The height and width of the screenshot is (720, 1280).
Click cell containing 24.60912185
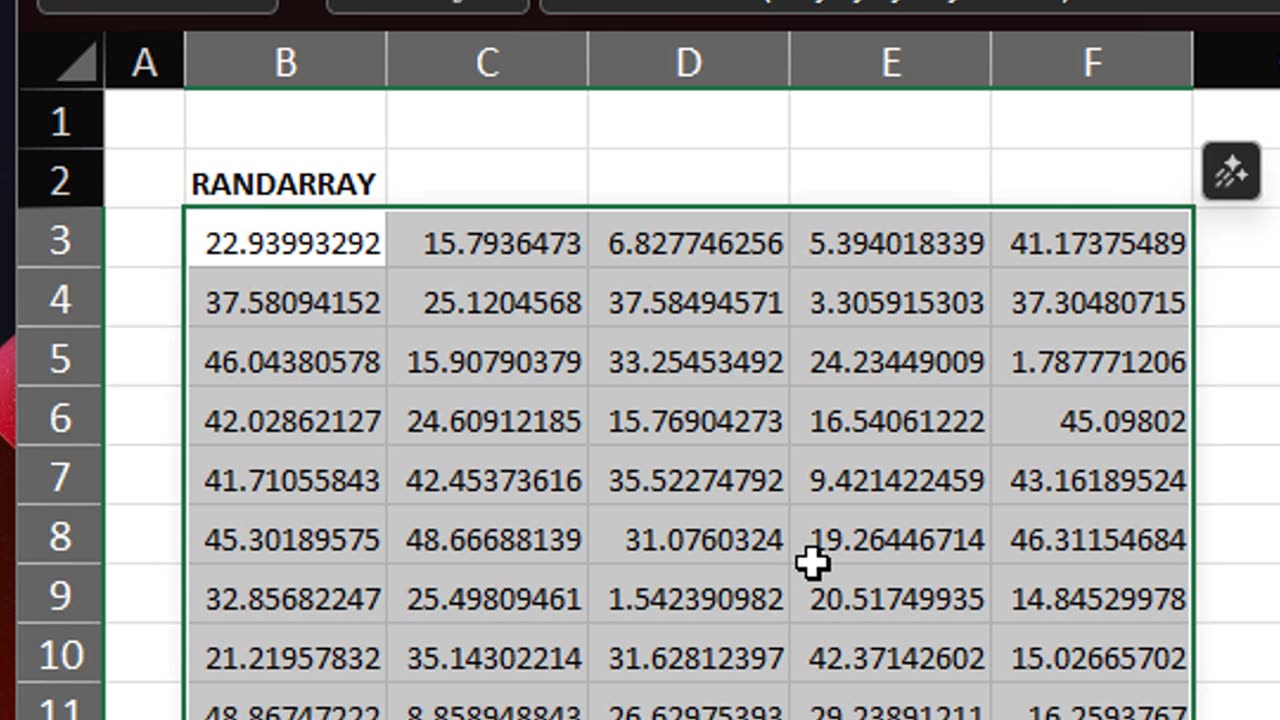(x=487, y=417)
